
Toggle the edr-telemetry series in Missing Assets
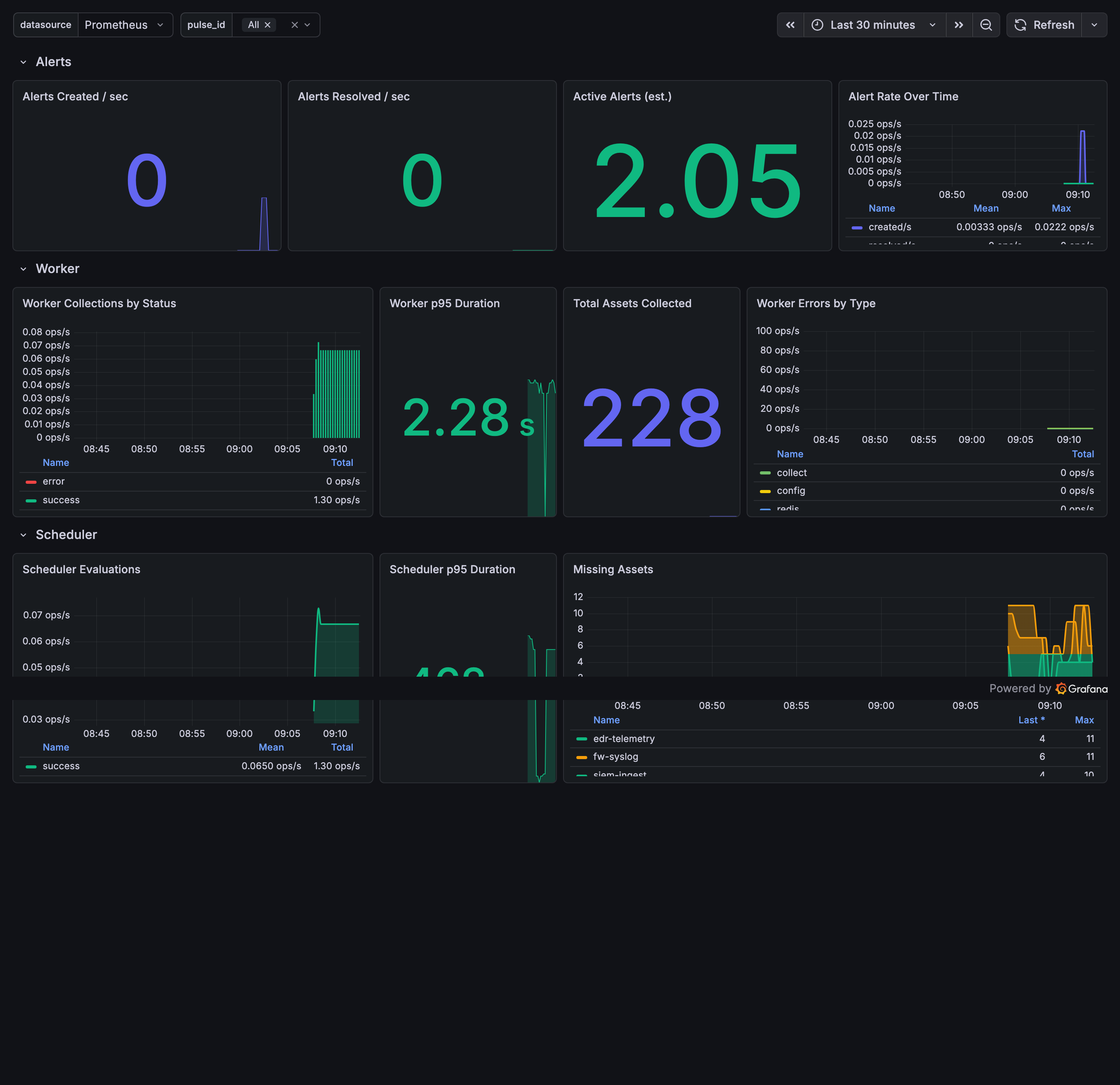pos(624,739)
